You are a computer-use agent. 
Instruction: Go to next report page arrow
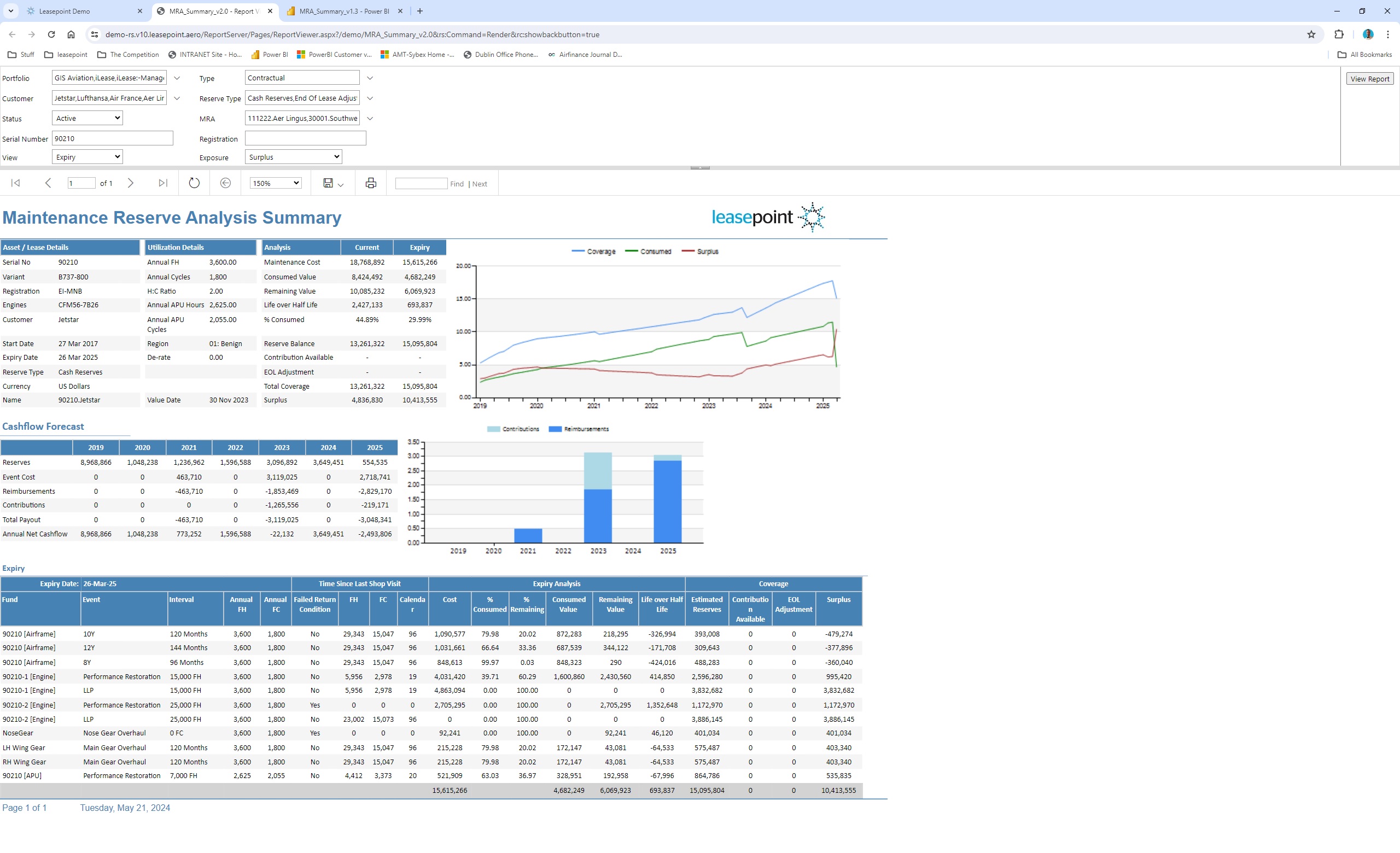tap(131, 183)
